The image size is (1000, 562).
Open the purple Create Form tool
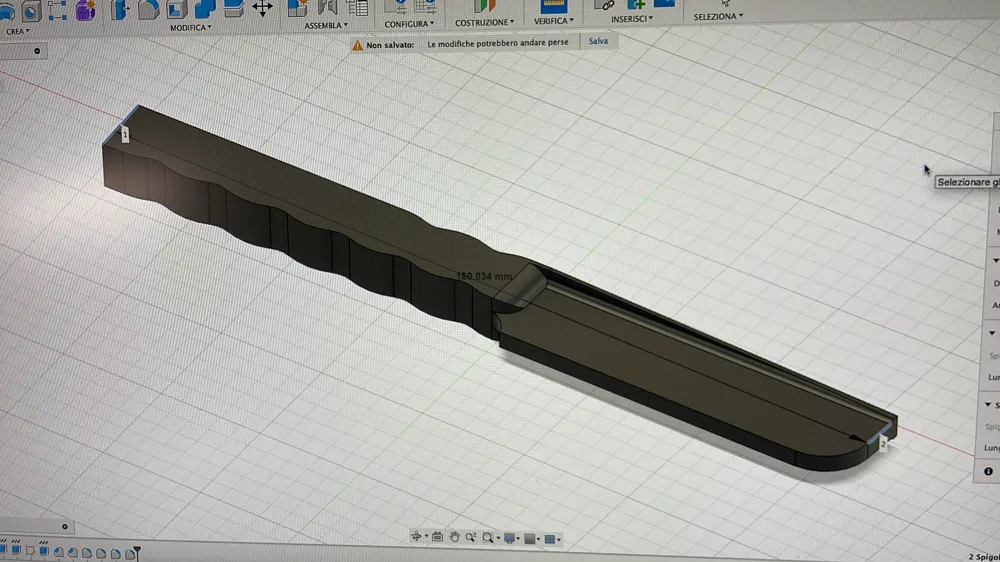[85, 10]
